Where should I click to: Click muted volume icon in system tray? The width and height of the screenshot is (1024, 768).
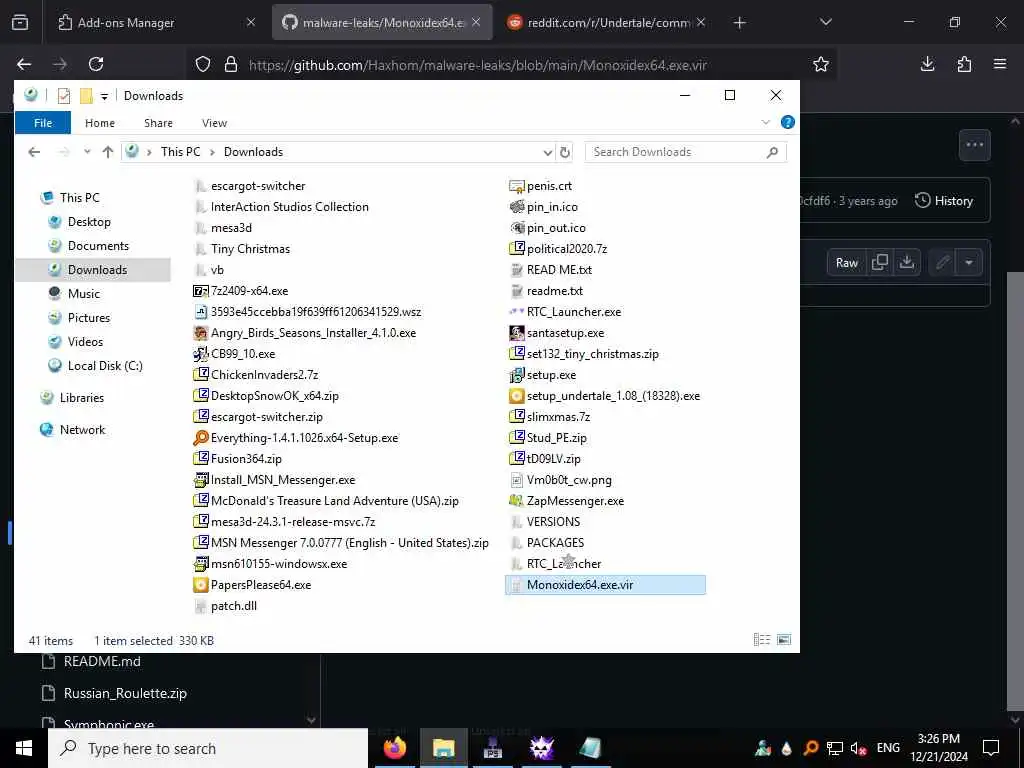click(x=858, y=748)
